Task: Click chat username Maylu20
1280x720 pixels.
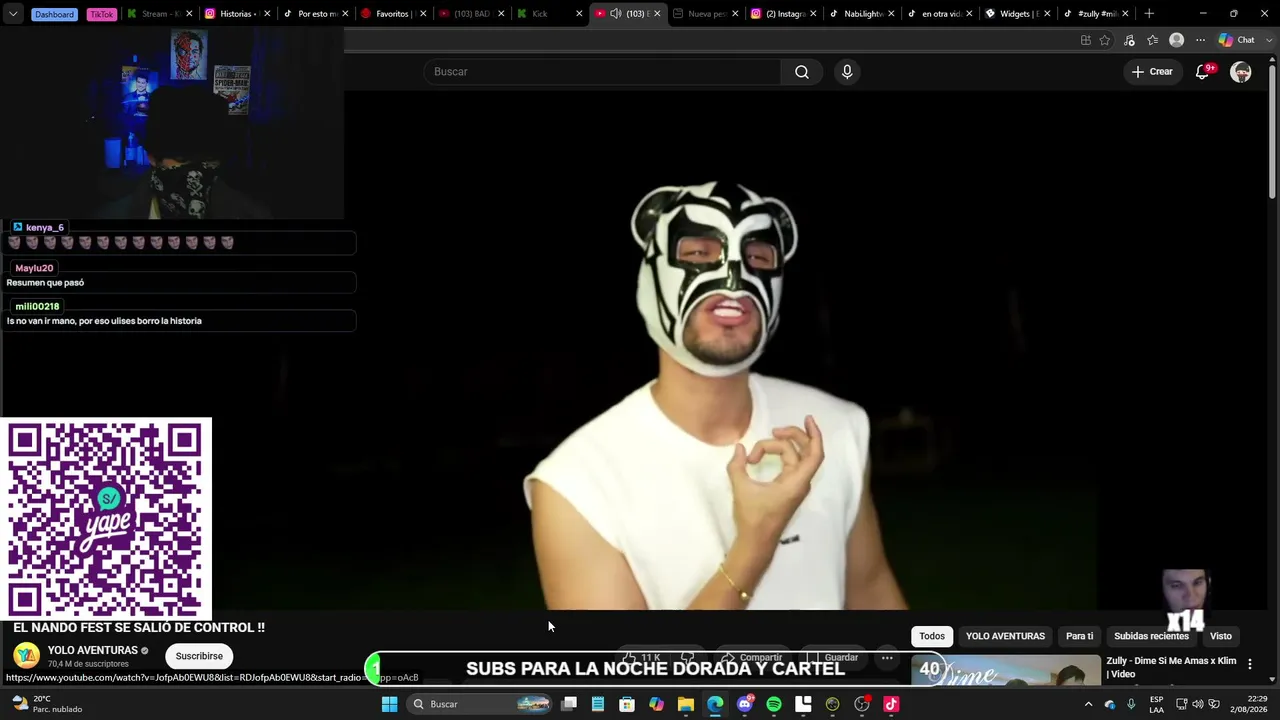Action: [34, 268]
